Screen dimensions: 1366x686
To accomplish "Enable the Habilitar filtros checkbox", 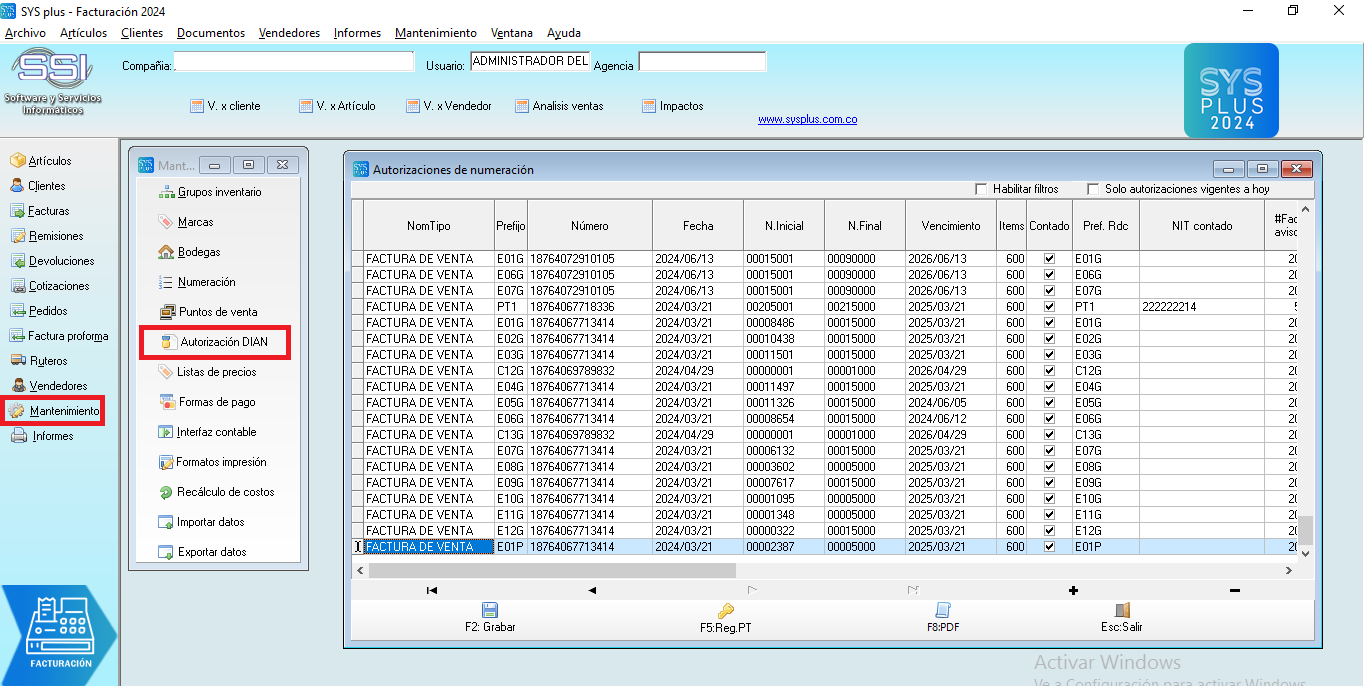I will [x=982, y=189].
